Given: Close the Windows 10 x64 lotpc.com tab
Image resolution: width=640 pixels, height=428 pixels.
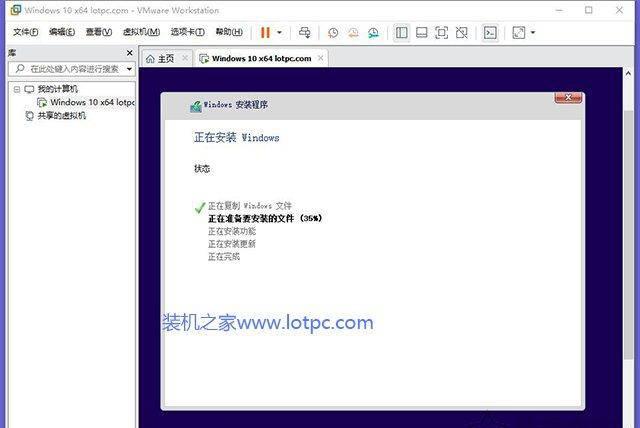Looking at the screenshot, I should coord(321,58).
